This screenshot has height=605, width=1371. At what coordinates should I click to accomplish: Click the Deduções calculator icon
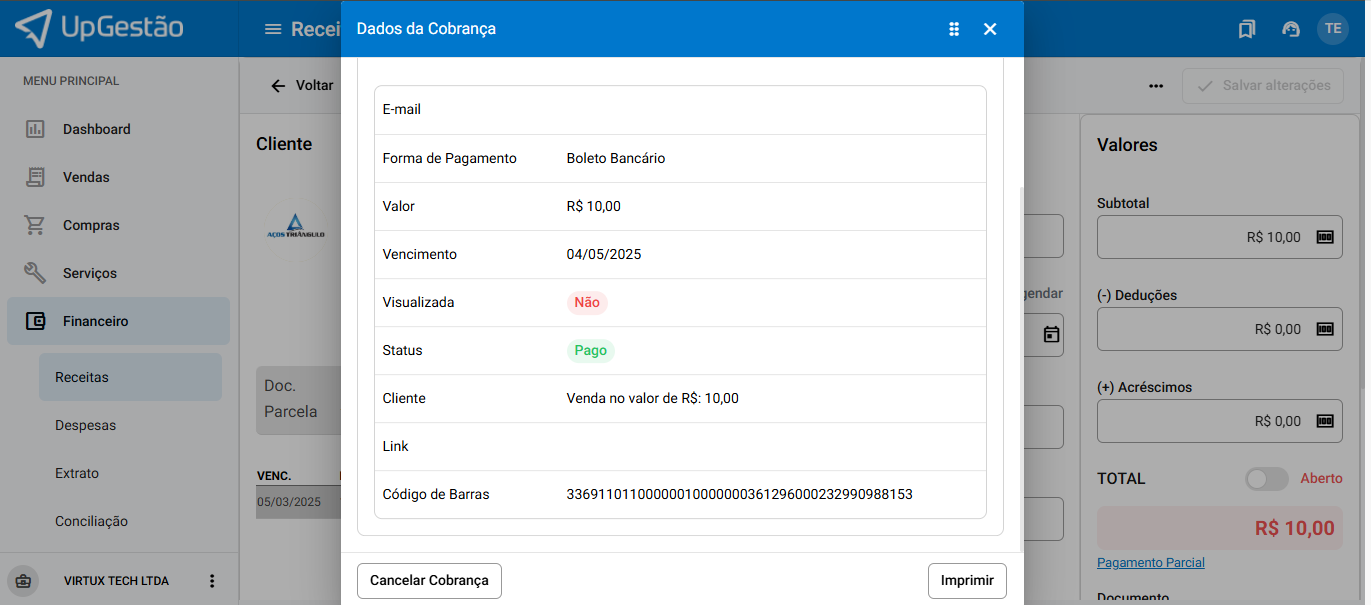1325,329
